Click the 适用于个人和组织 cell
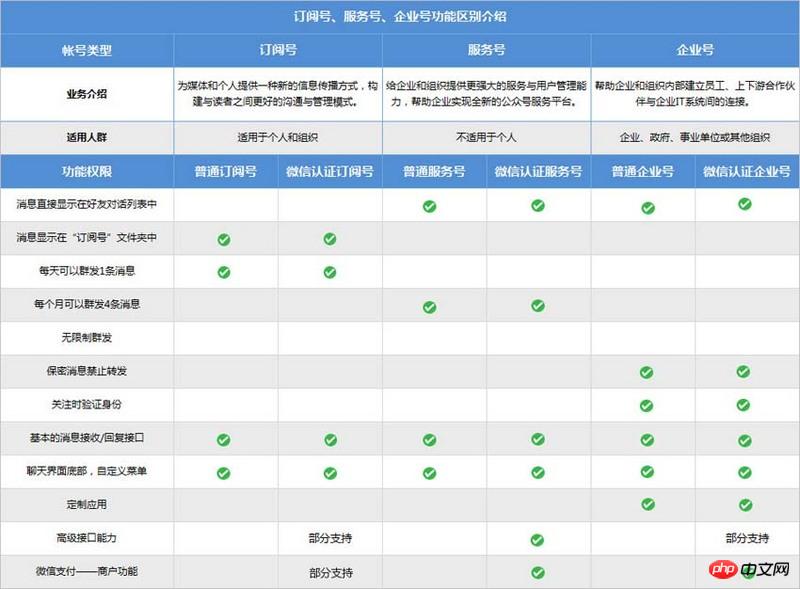 (278, 137)
